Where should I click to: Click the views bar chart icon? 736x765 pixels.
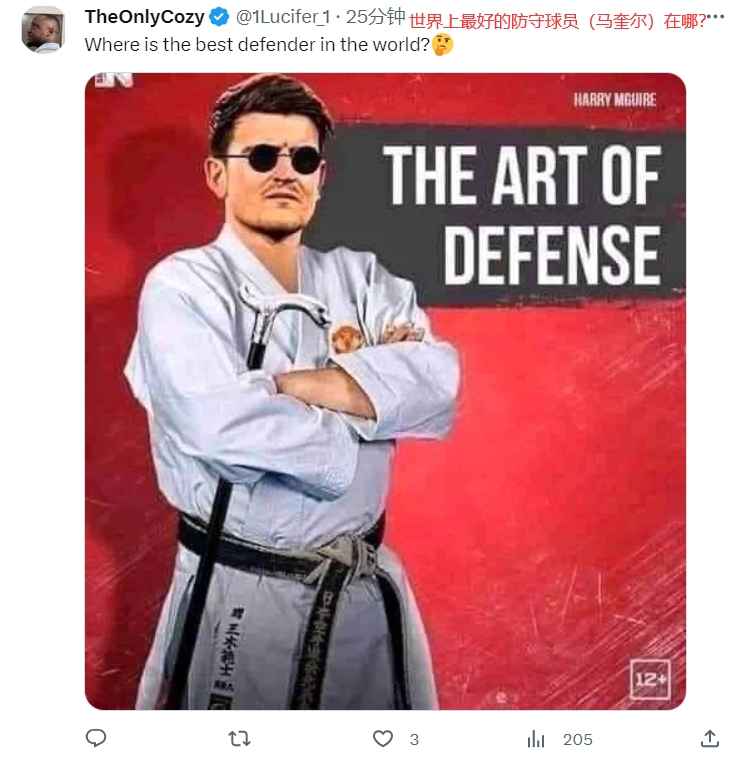pos(536,739)
